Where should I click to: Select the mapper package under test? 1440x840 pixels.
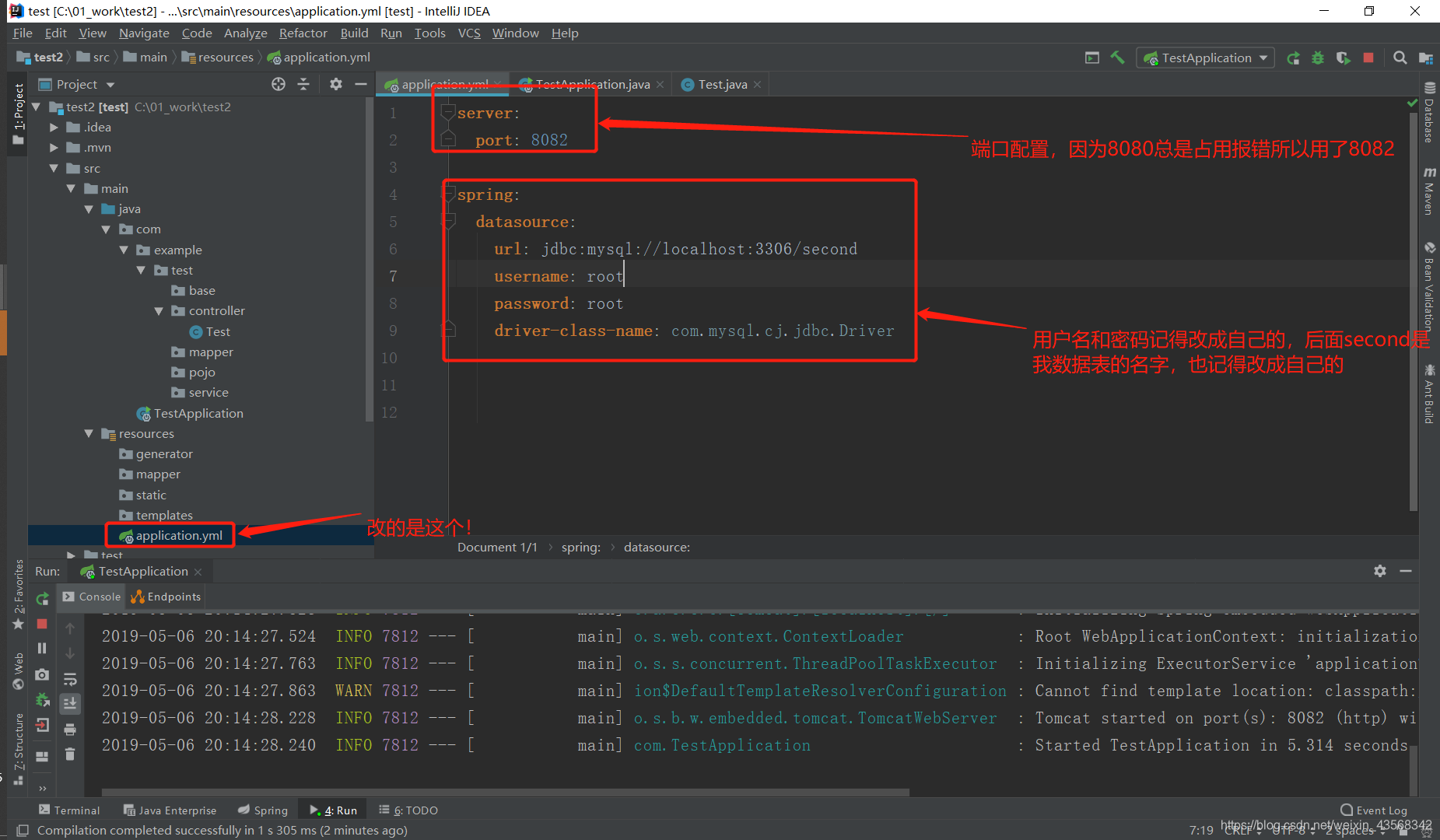(211, 352)
